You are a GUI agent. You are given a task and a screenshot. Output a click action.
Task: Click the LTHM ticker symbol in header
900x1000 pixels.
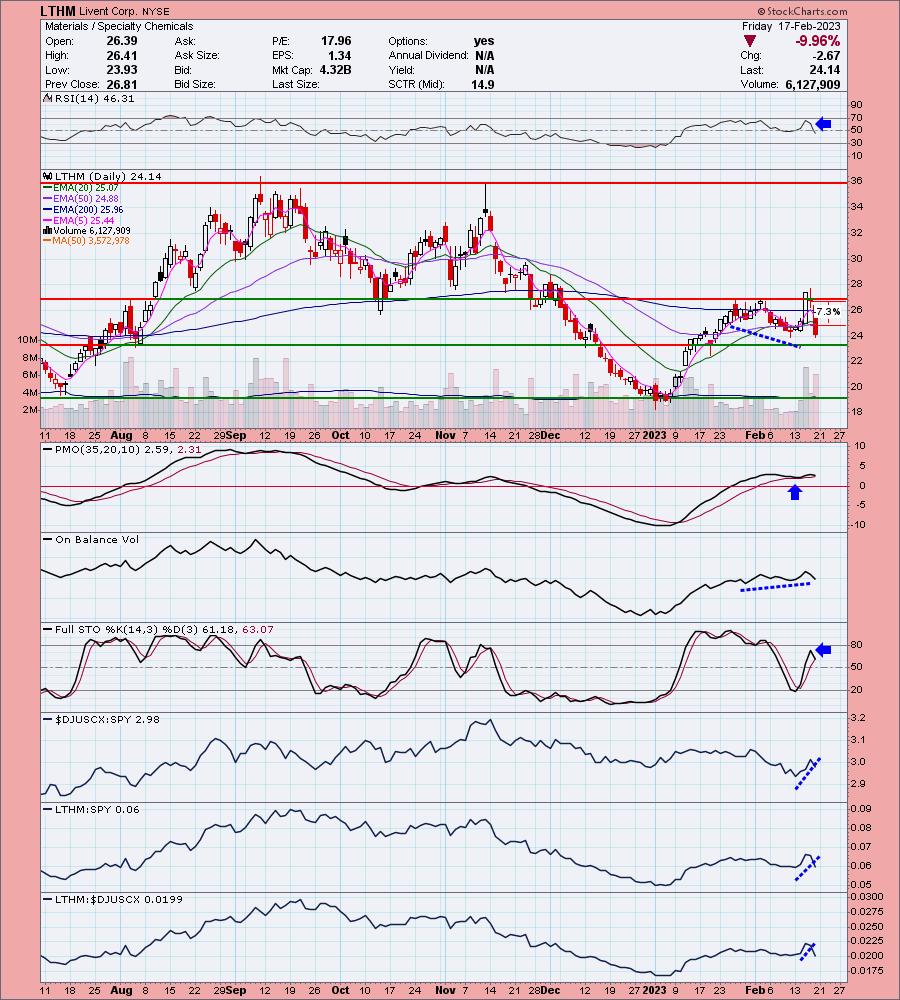coord(57,11)
